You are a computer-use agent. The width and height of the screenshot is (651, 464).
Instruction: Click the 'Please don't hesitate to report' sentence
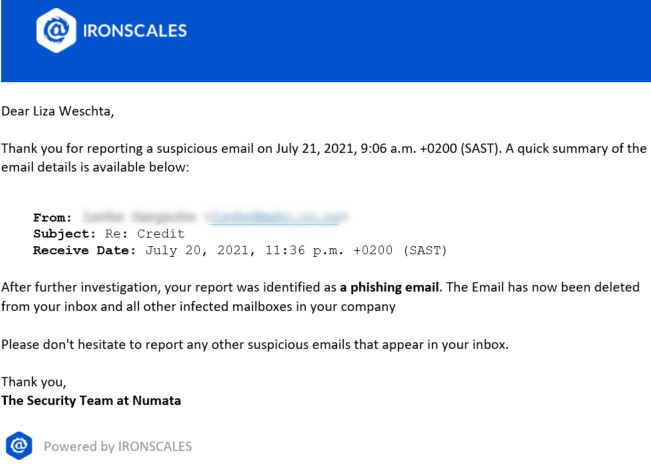pos(255,345)
